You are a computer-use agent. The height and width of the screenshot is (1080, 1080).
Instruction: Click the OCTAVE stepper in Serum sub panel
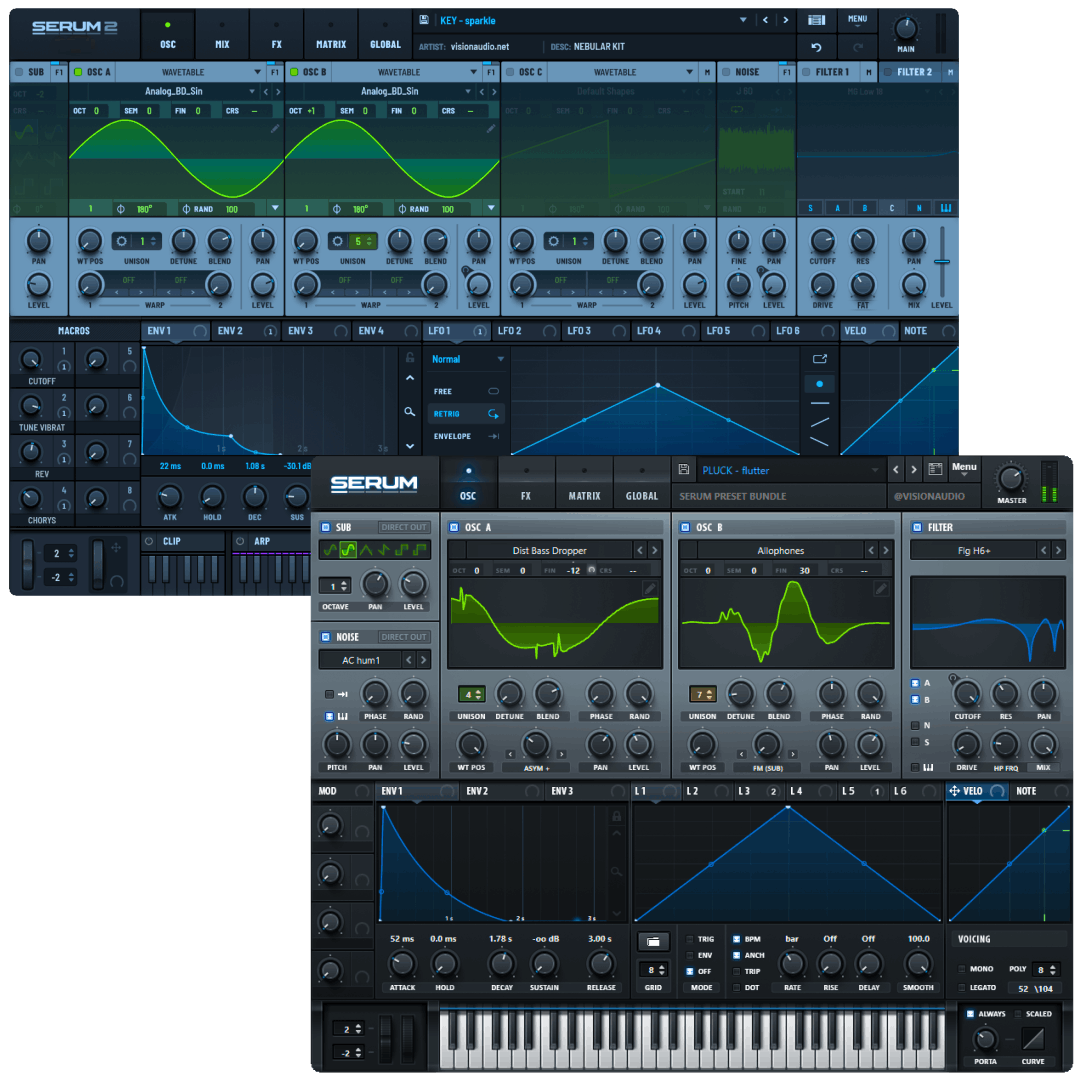[x=345, y=585]
